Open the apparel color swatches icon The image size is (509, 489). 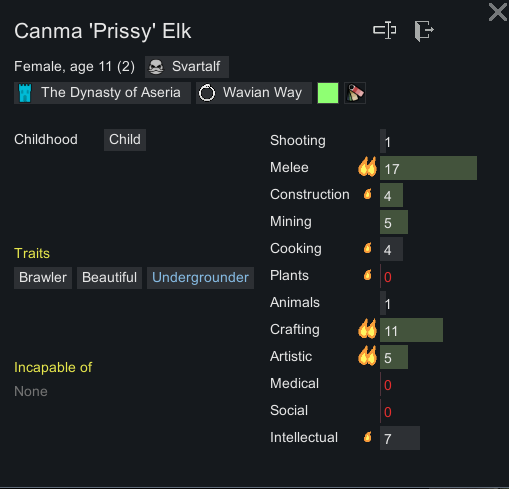355,93
